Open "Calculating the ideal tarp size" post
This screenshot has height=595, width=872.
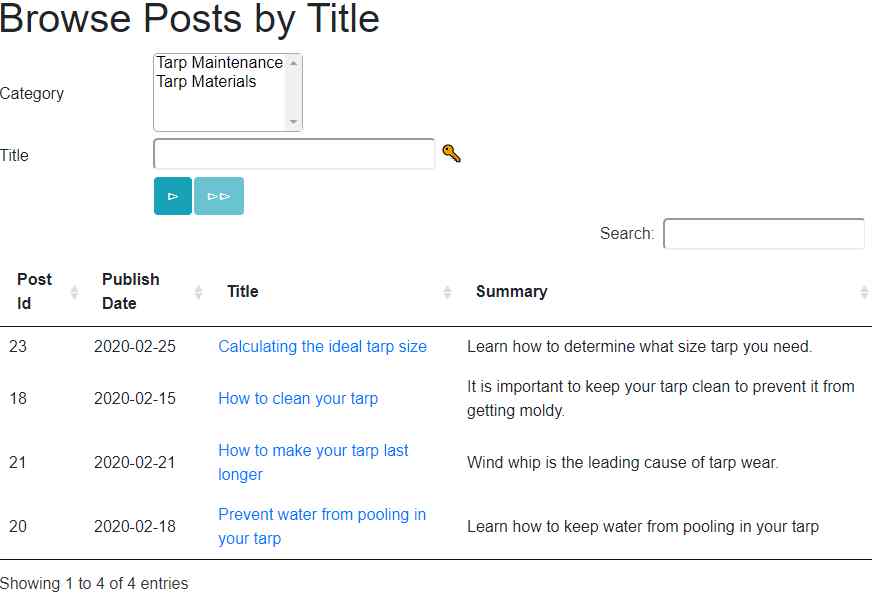pyautogui.click(x=322, y=347)
